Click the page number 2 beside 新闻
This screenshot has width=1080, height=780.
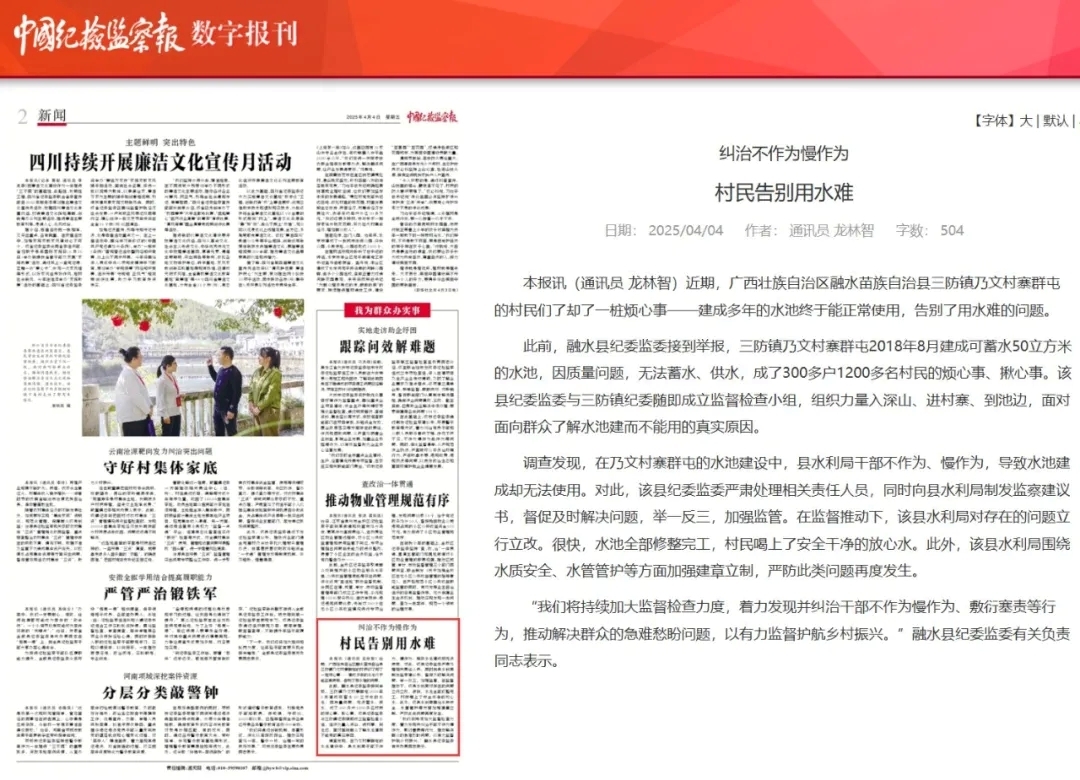click(23, 116)
